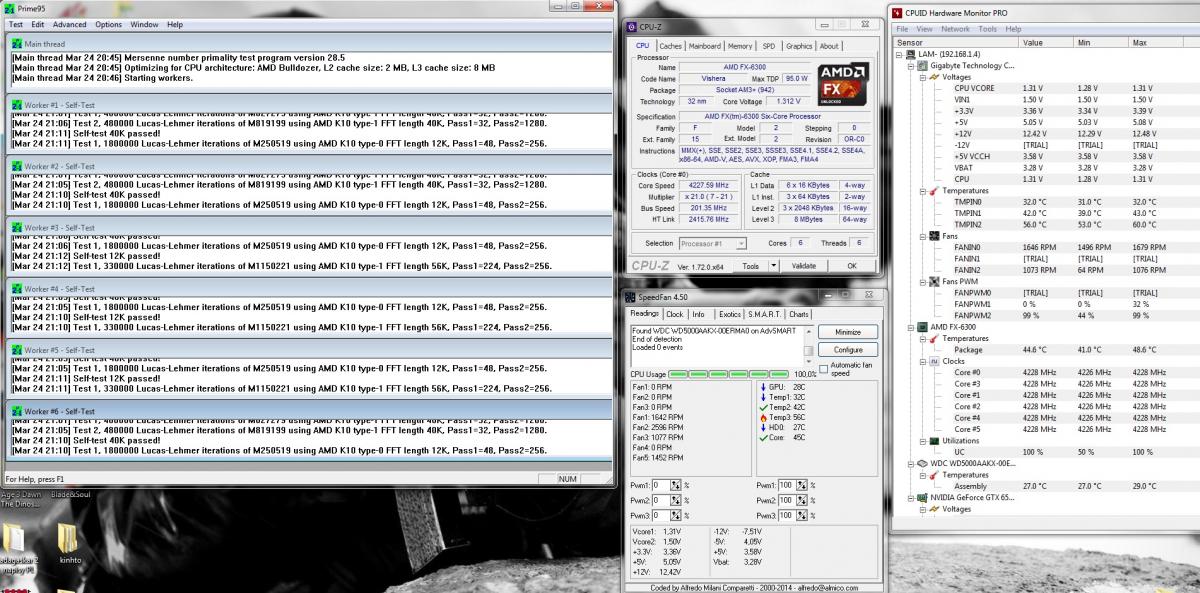Click the right Pwm2 speed stepper
Viewport: 1200px width, 593px height.
(x=800, y=500)
